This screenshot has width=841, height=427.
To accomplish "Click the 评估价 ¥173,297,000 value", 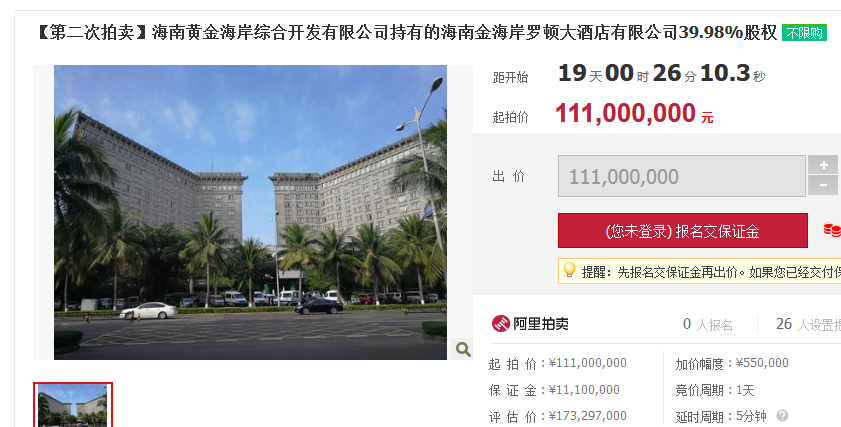I will pyautogui.click(x=588, y=416).
